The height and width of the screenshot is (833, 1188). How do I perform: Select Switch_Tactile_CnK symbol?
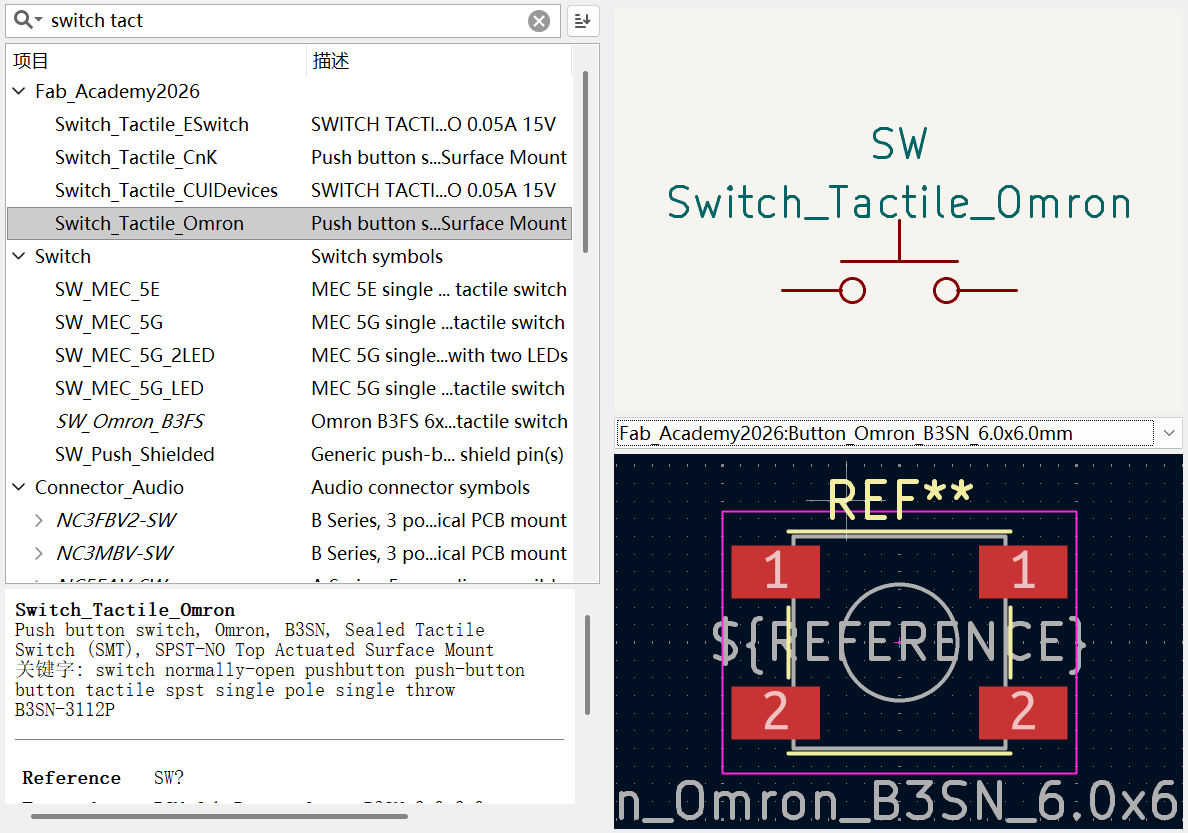(136, 158)
